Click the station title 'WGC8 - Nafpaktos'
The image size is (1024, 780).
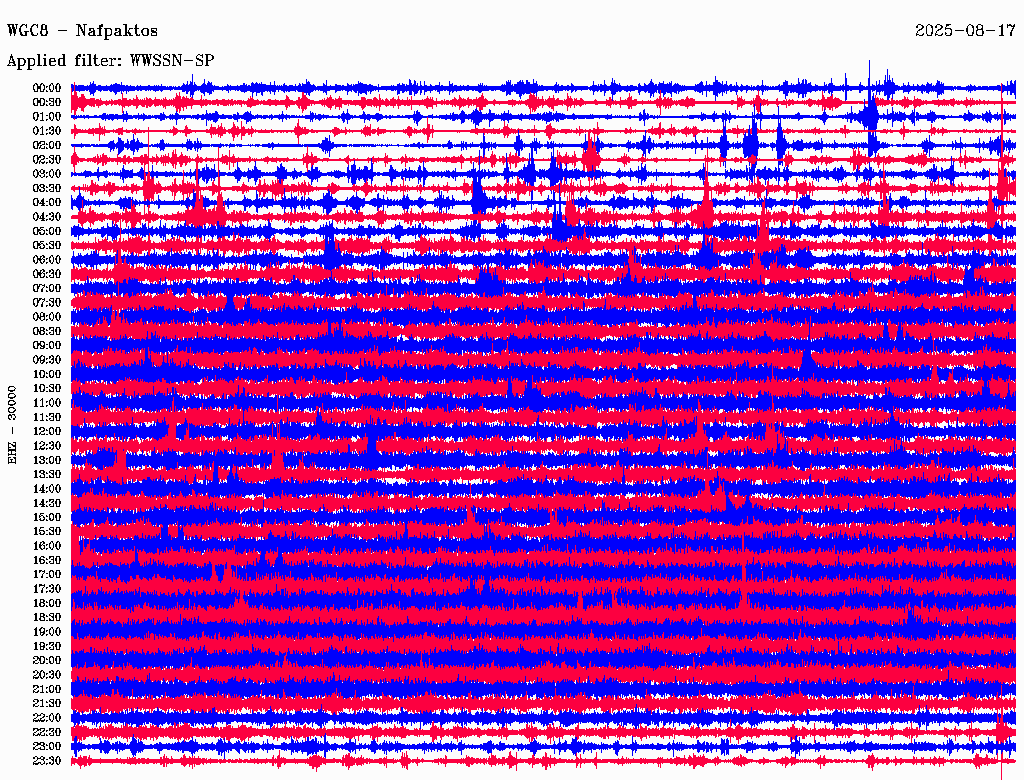(82, 31)
